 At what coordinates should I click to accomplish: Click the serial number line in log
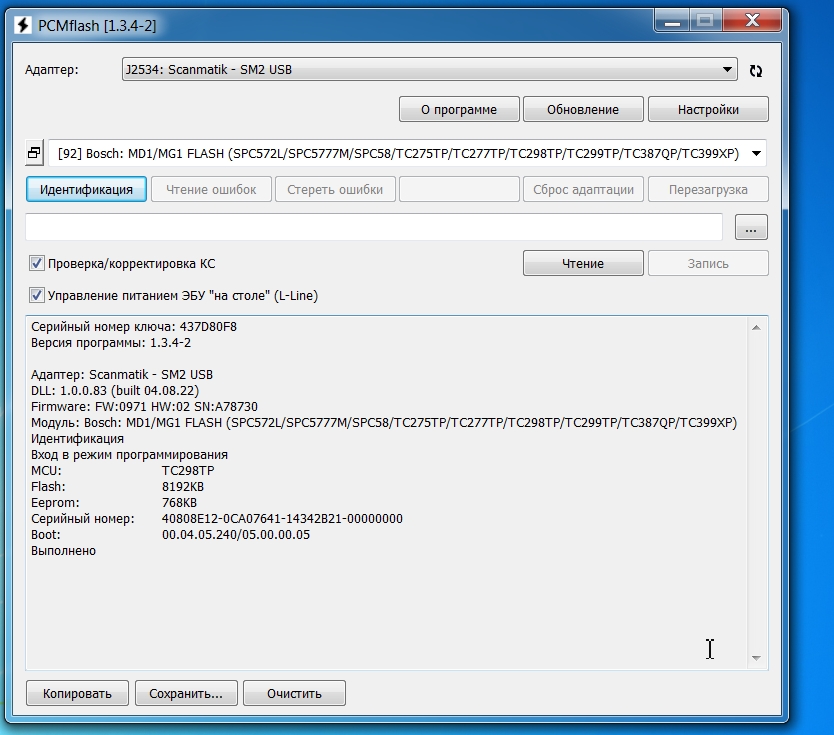pyautogui.click(x=217, y=519)
